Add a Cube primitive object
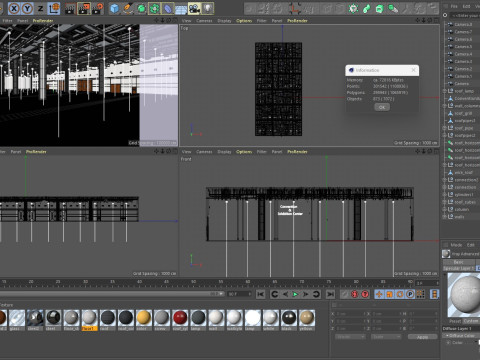Screen dimensions: 480x360 click(115, 8)
